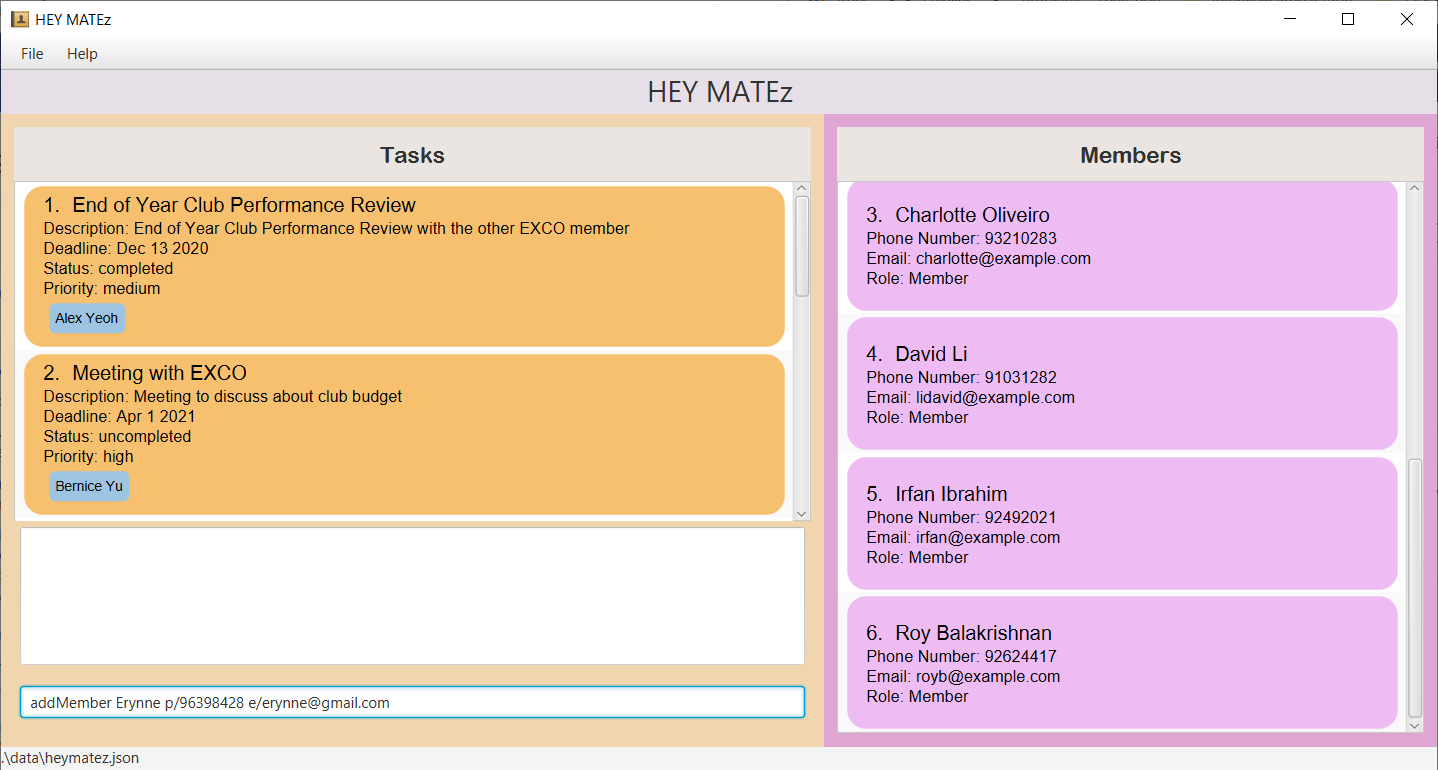Click the Alex Yeoh assignee tag
The image size is (1438, 770).
pos(87,318)
